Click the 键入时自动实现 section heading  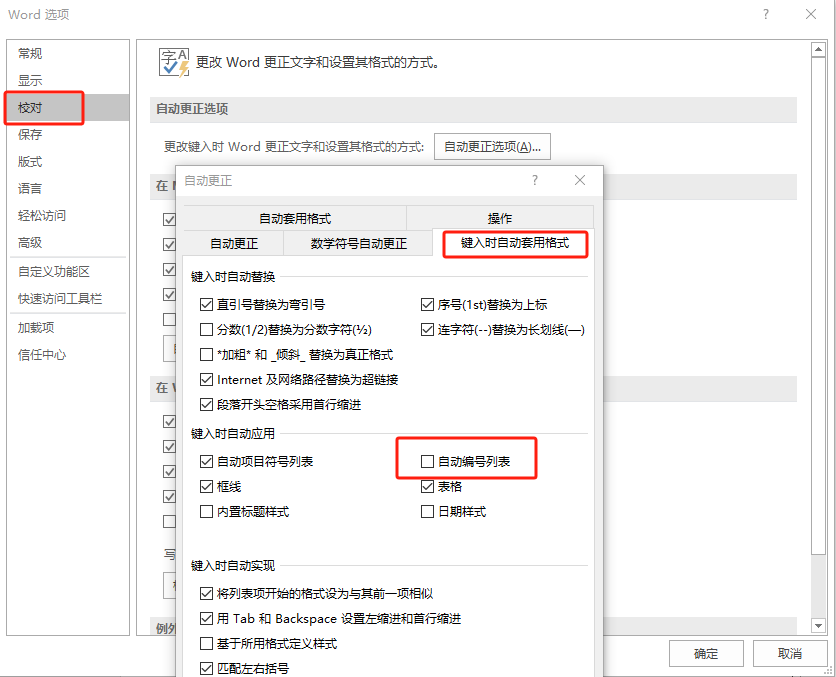point(233,566)
